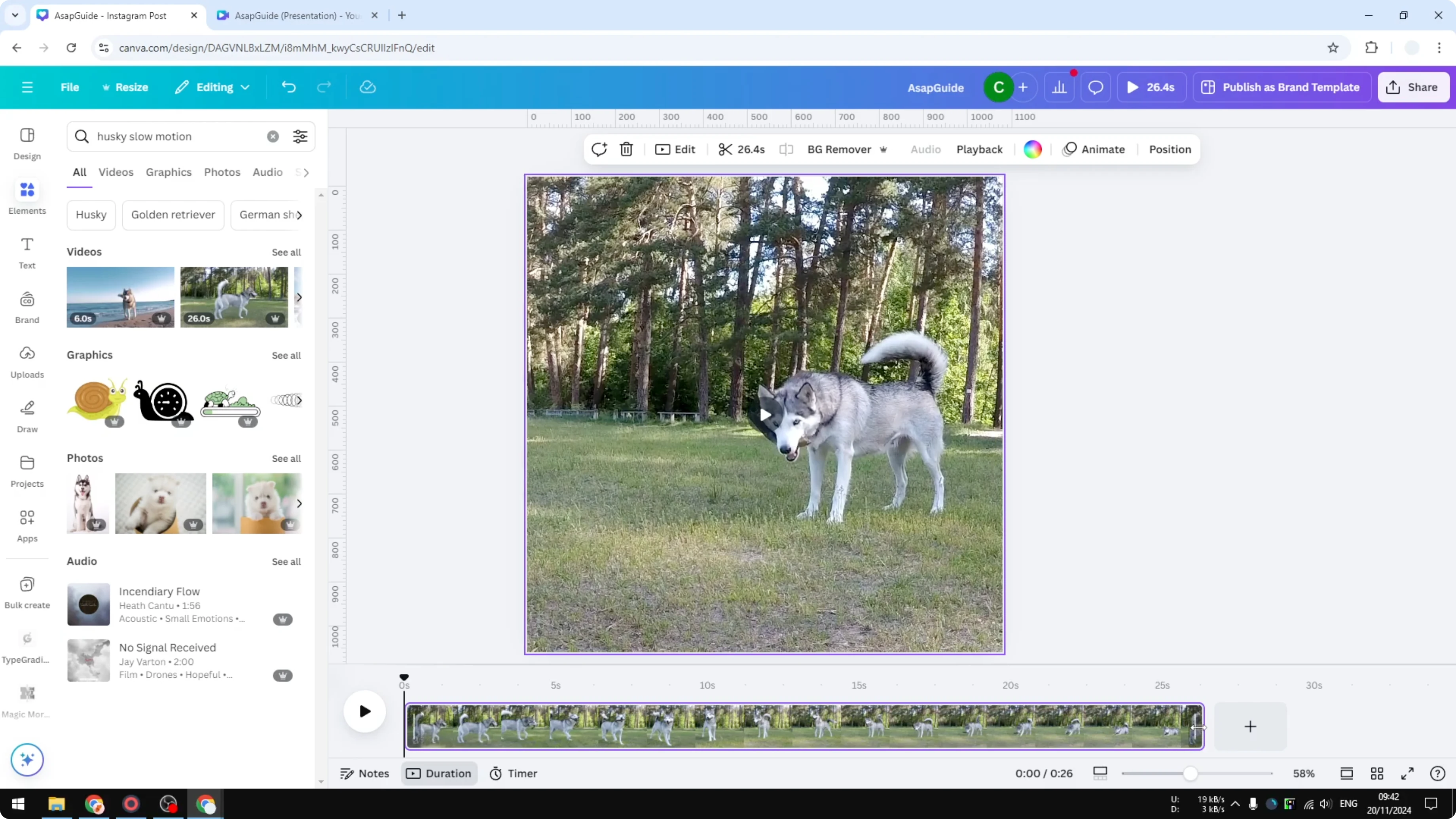Select the Incendiary Flow audio thumbnail
This screenshot has height=819, width=1456.
coord(87,604)
